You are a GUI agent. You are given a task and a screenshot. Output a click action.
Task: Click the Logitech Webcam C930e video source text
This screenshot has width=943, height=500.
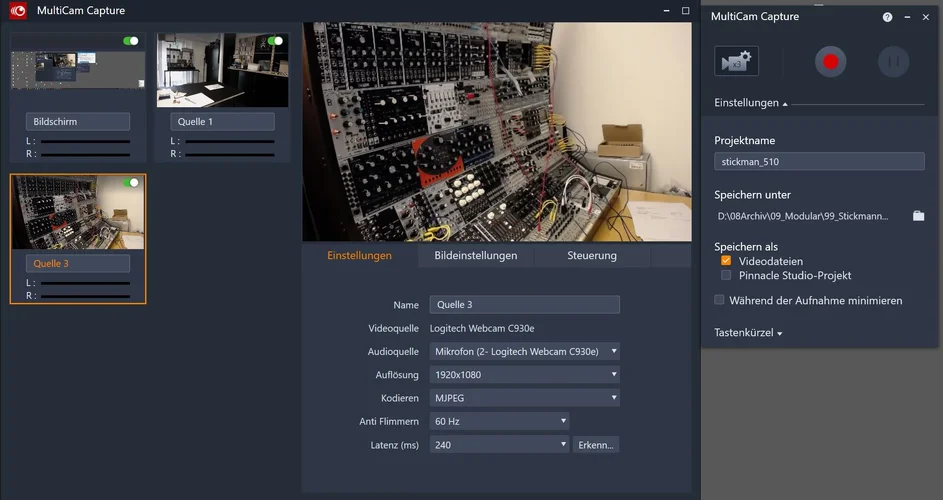pos(482,328)
